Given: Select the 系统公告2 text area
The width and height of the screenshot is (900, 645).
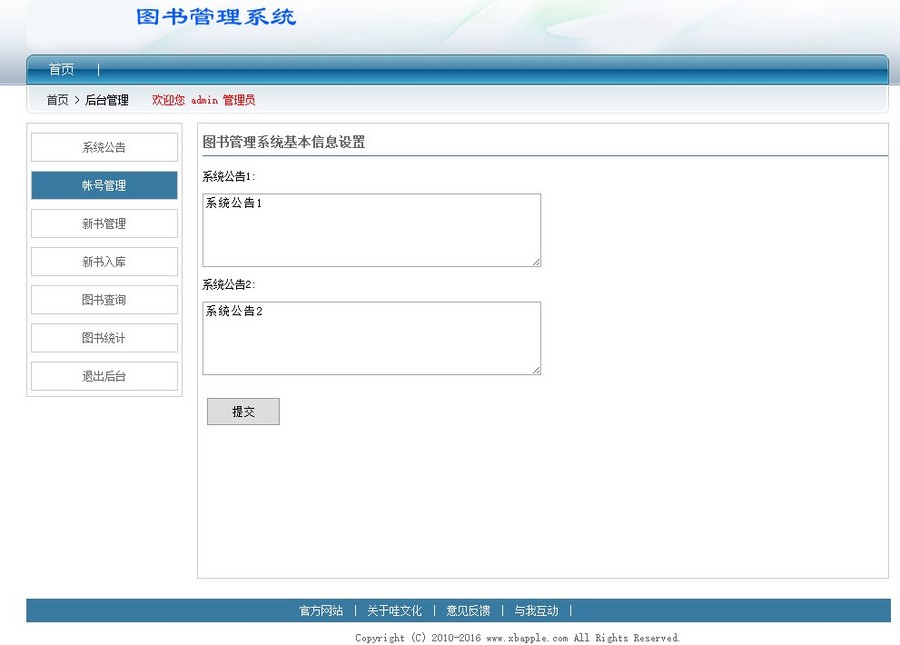Looking at the screenshot, I should click(x=370, y=338).
